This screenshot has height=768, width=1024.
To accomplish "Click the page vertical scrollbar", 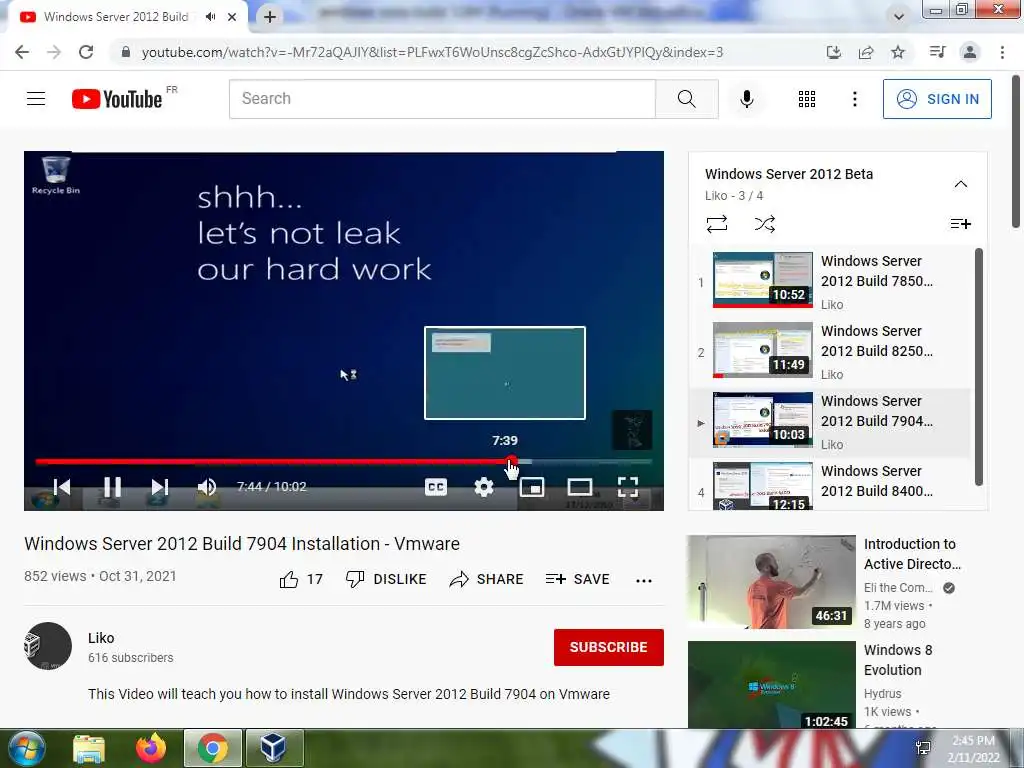I will [1016, 152].
